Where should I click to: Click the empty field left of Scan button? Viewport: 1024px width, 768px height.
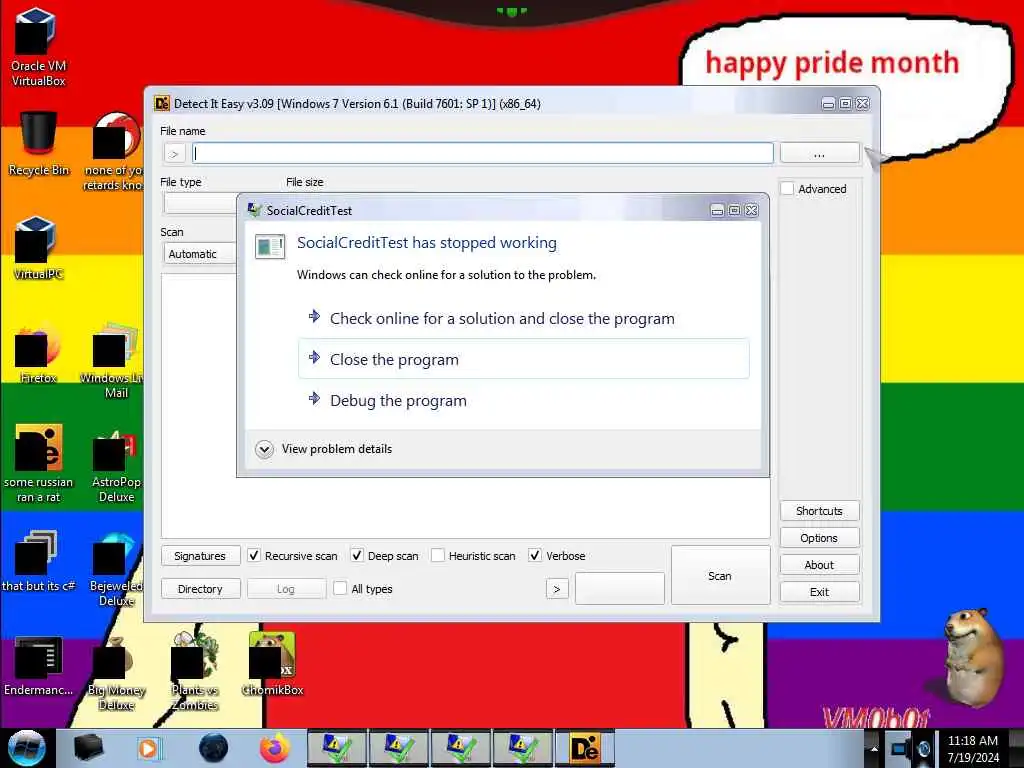[x=620, y=588]
